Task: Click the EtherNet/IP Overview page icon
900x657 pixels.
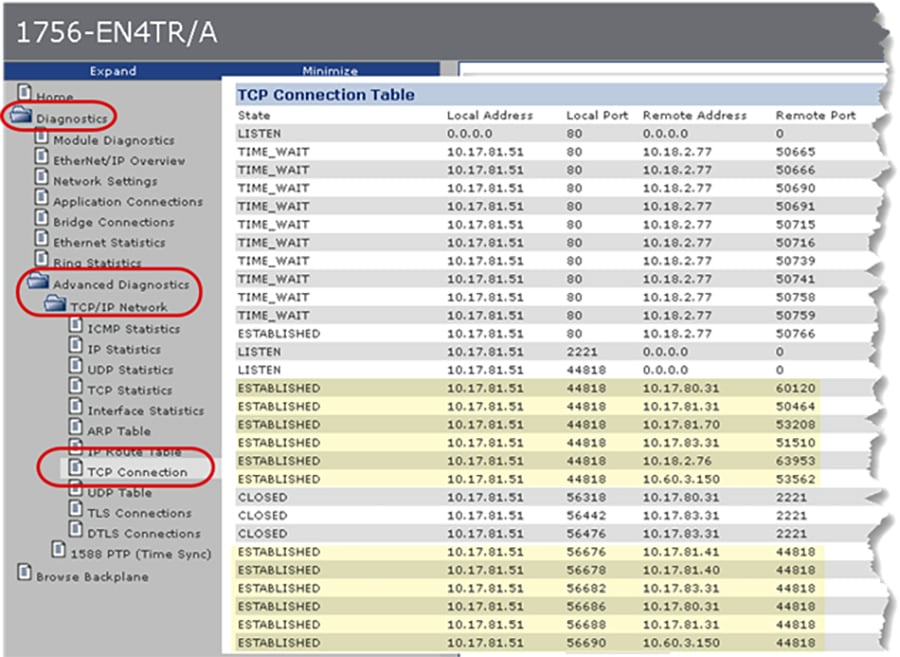Action: click(41, 157)
